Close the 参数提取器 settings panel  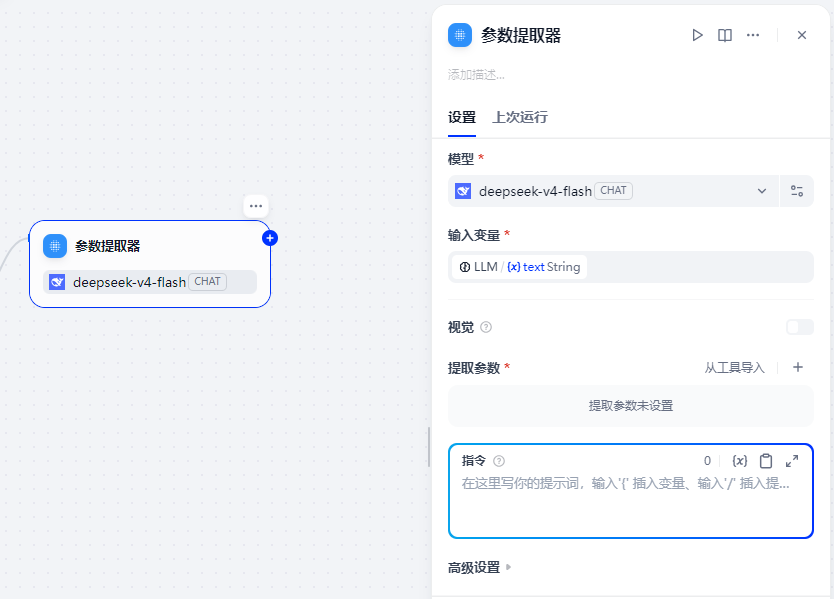[x=802, y=35]
